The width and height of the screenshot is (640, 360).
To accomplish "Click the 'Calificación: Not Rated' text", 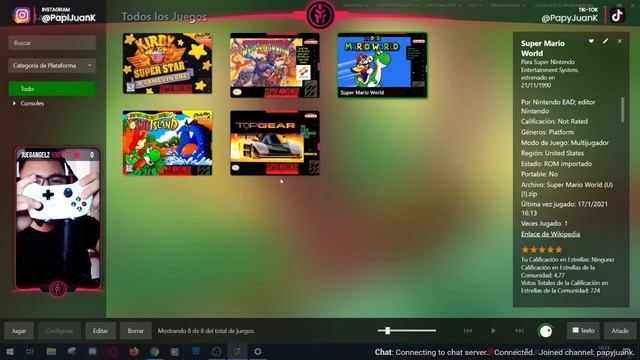I will (x=554, y=121).
